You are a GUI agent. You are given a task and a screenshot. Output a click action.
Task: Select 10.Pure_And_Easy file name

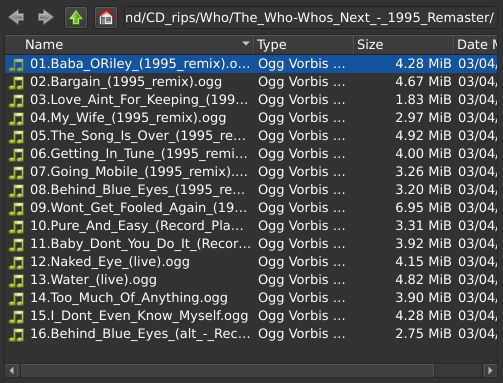pyautogui.click(x=137, y=226)
